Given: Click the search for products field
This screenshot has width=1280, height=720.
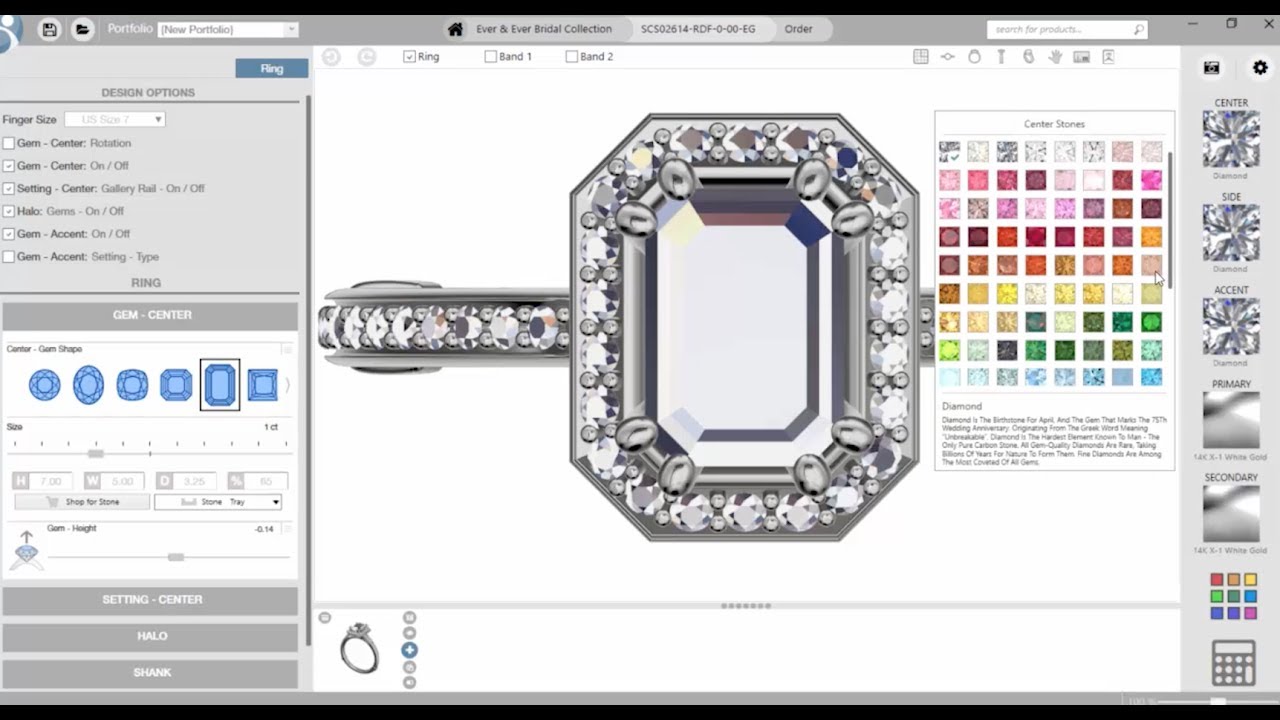Looking at the screenshot, I should click(1066, 30).
